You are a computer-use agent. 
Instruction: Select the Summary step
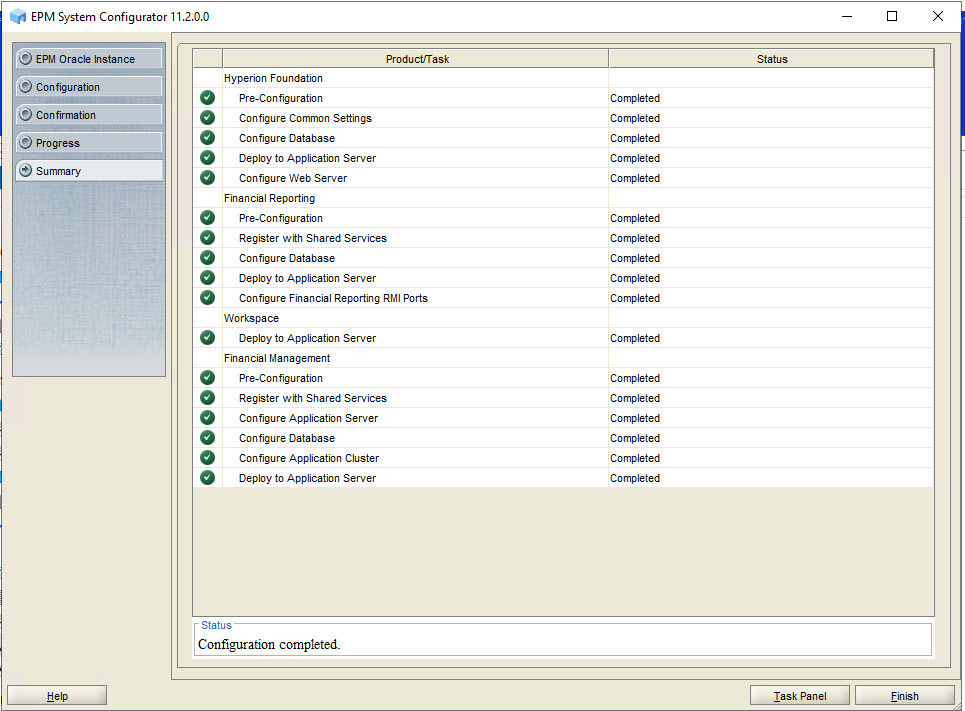click(89, 171)
